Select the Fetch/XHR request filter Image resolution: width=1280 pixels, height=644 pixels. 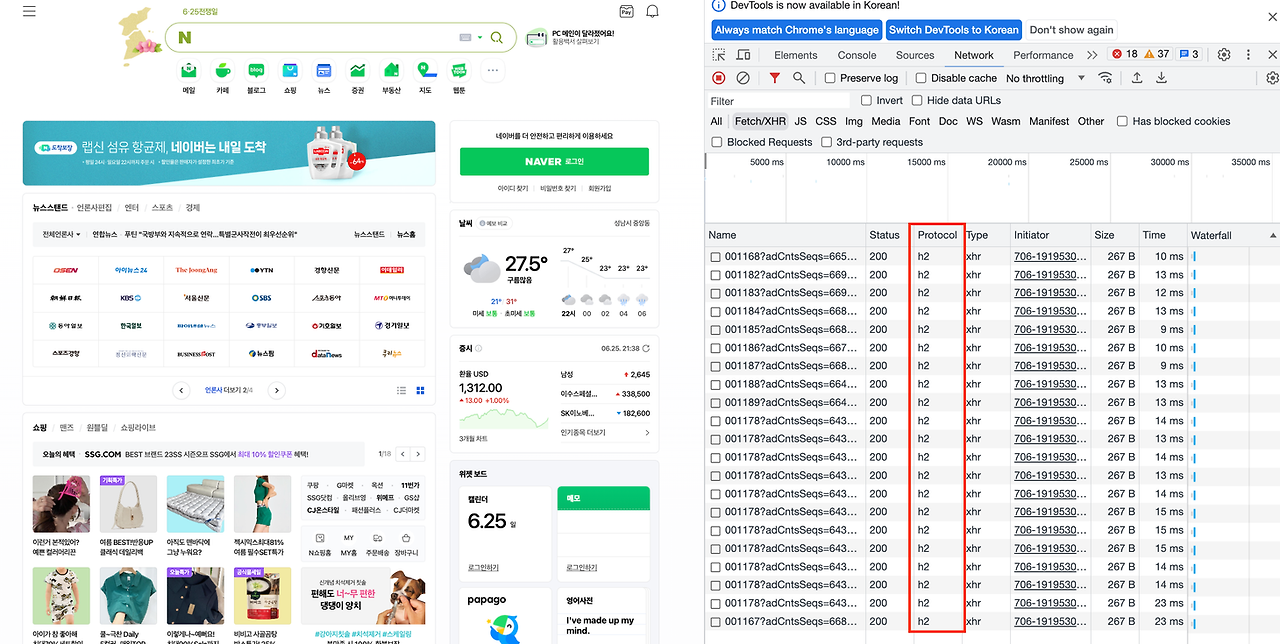coord(761,121)
